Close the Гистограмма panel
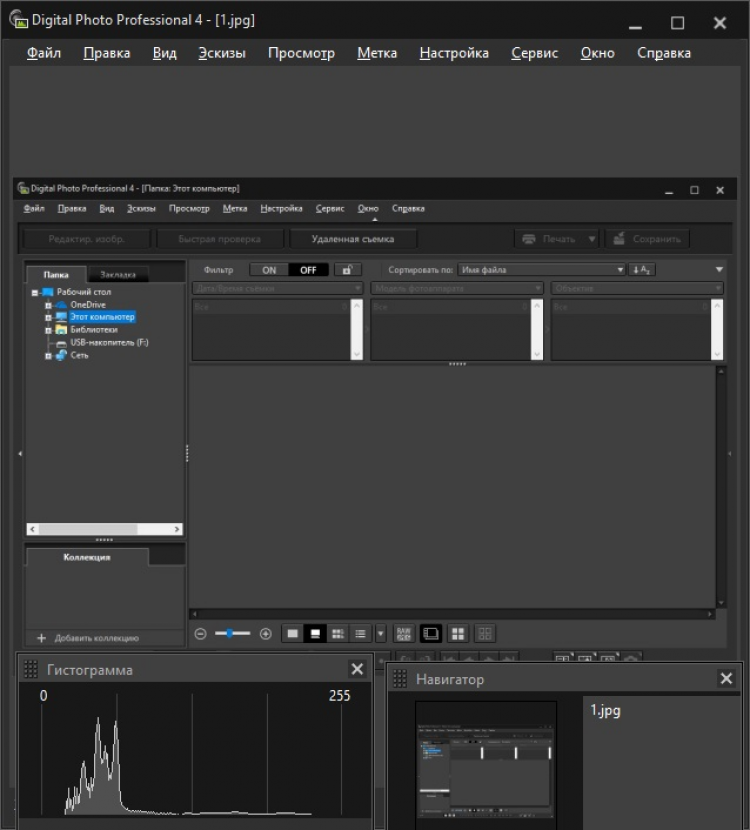Screen dimensions: 750x830 [x=357, y=669]
